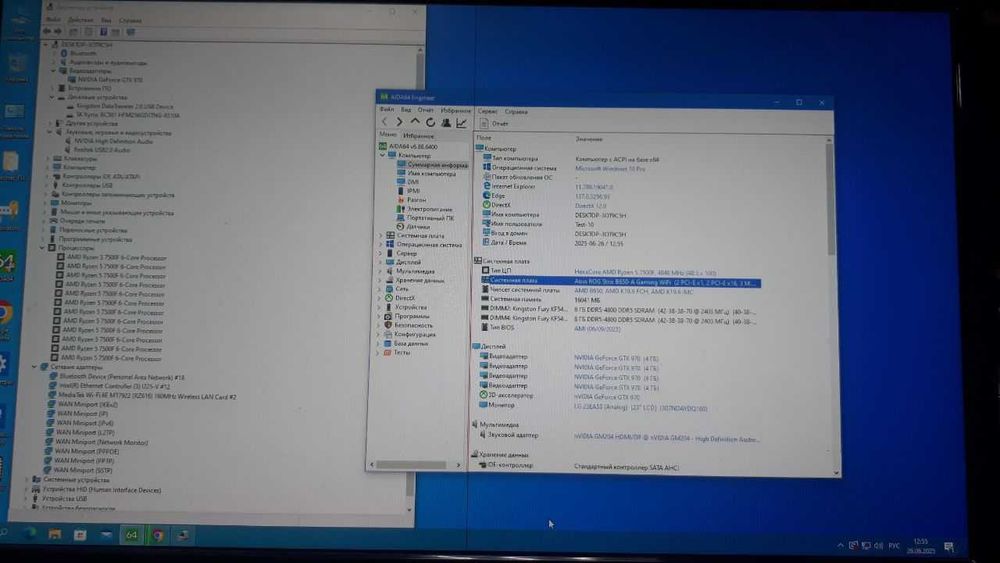Open the Справка menu in AIDA64
Screen dimensions: 1000x563
[x=516, y=112]
